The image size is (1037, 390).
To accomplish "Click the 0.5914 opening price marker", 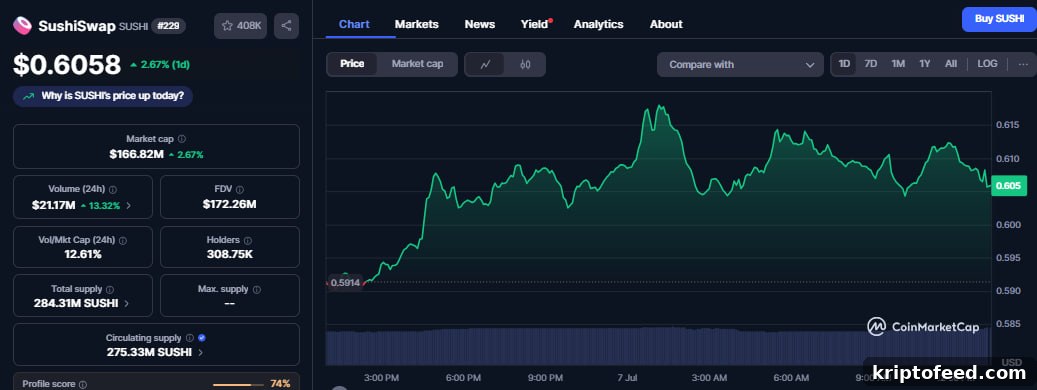I will click(x=345, y=282).
